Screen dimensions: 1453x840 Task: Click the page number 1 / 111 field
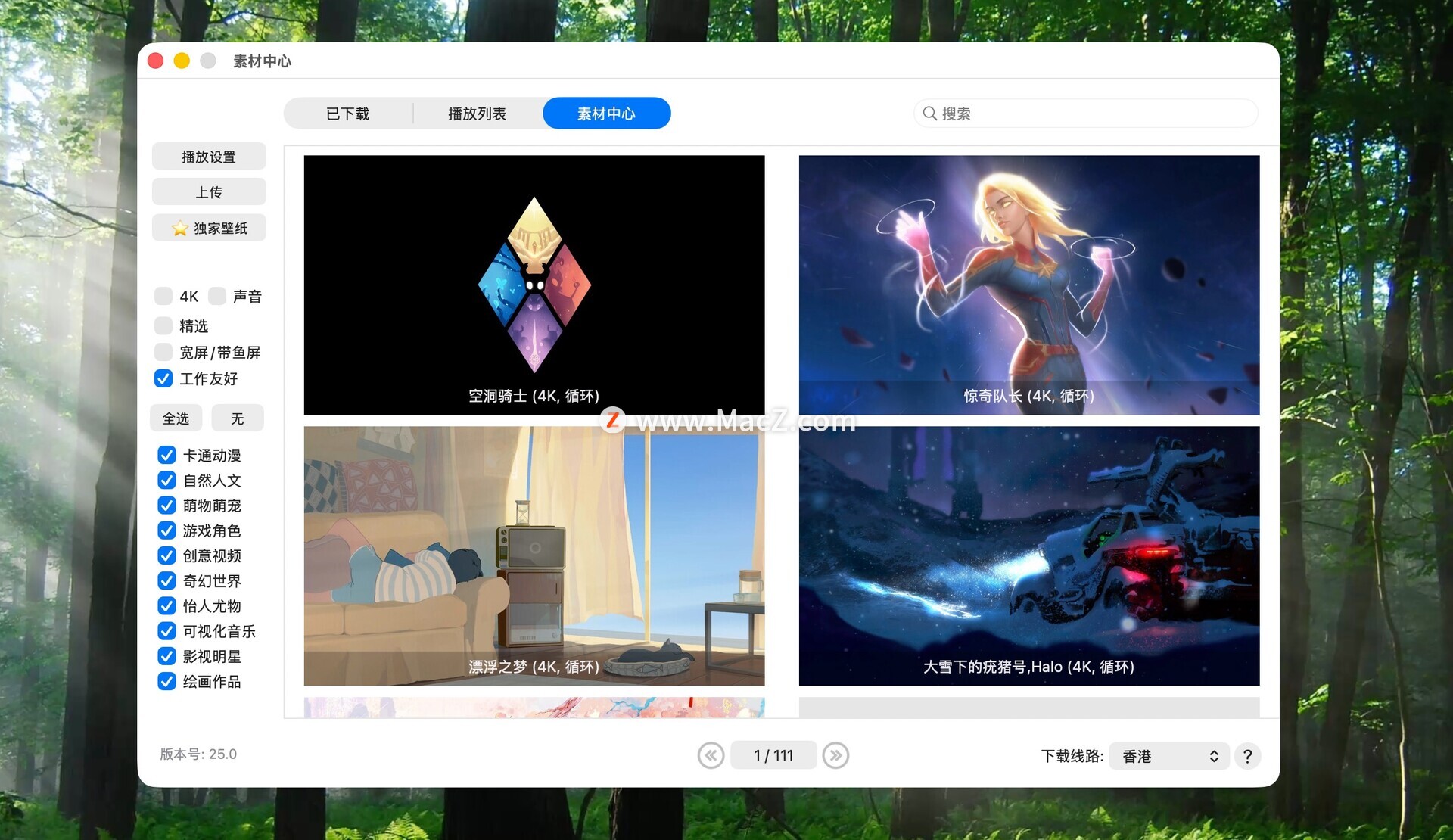point(773,755)
